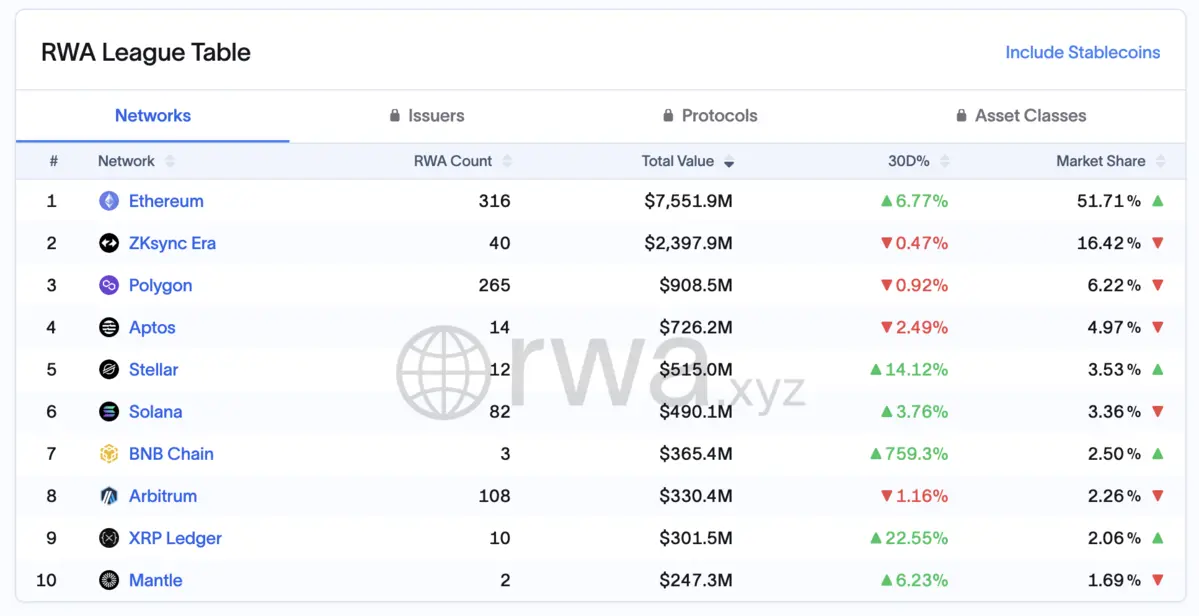Click the Aptos logo icon
This screenshot has height=616, width=1199.
(109, 327)
